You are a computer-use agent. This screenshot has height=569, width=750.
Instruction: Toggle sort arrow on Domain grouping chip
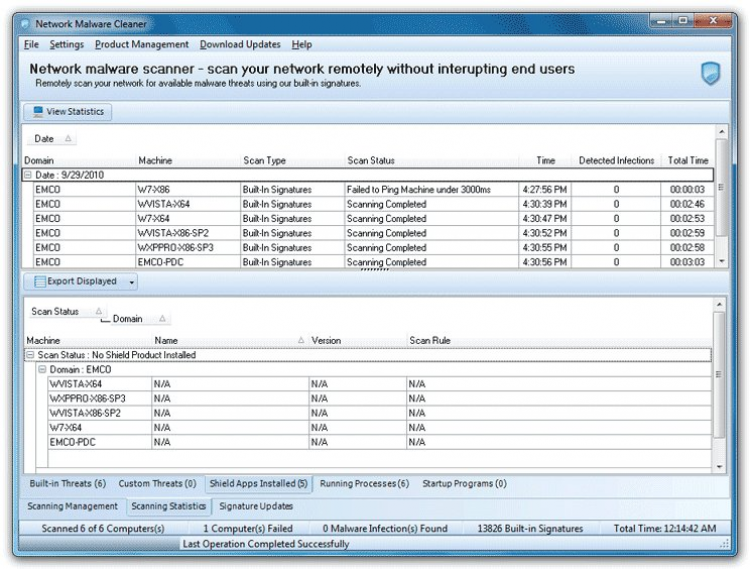tap(162, 319)
